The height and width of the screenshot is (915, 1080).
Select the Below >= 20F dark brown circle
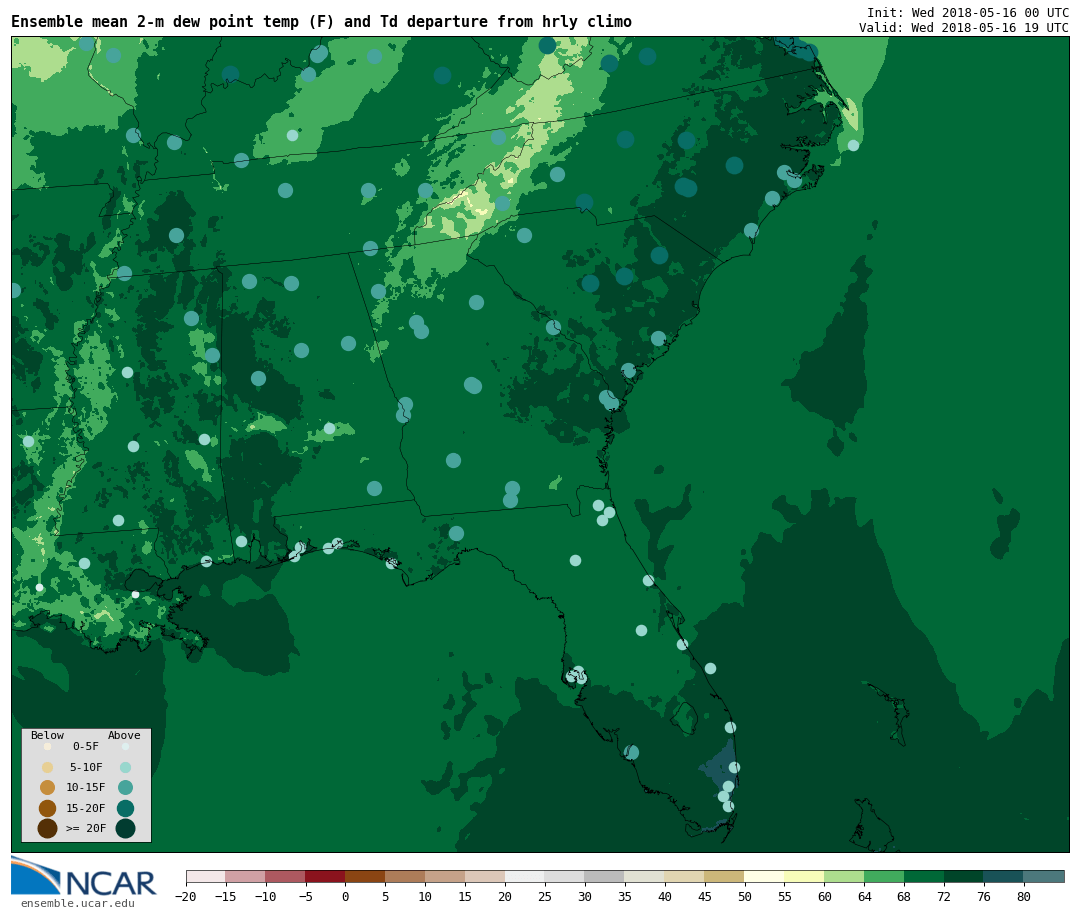click(47, 828)
